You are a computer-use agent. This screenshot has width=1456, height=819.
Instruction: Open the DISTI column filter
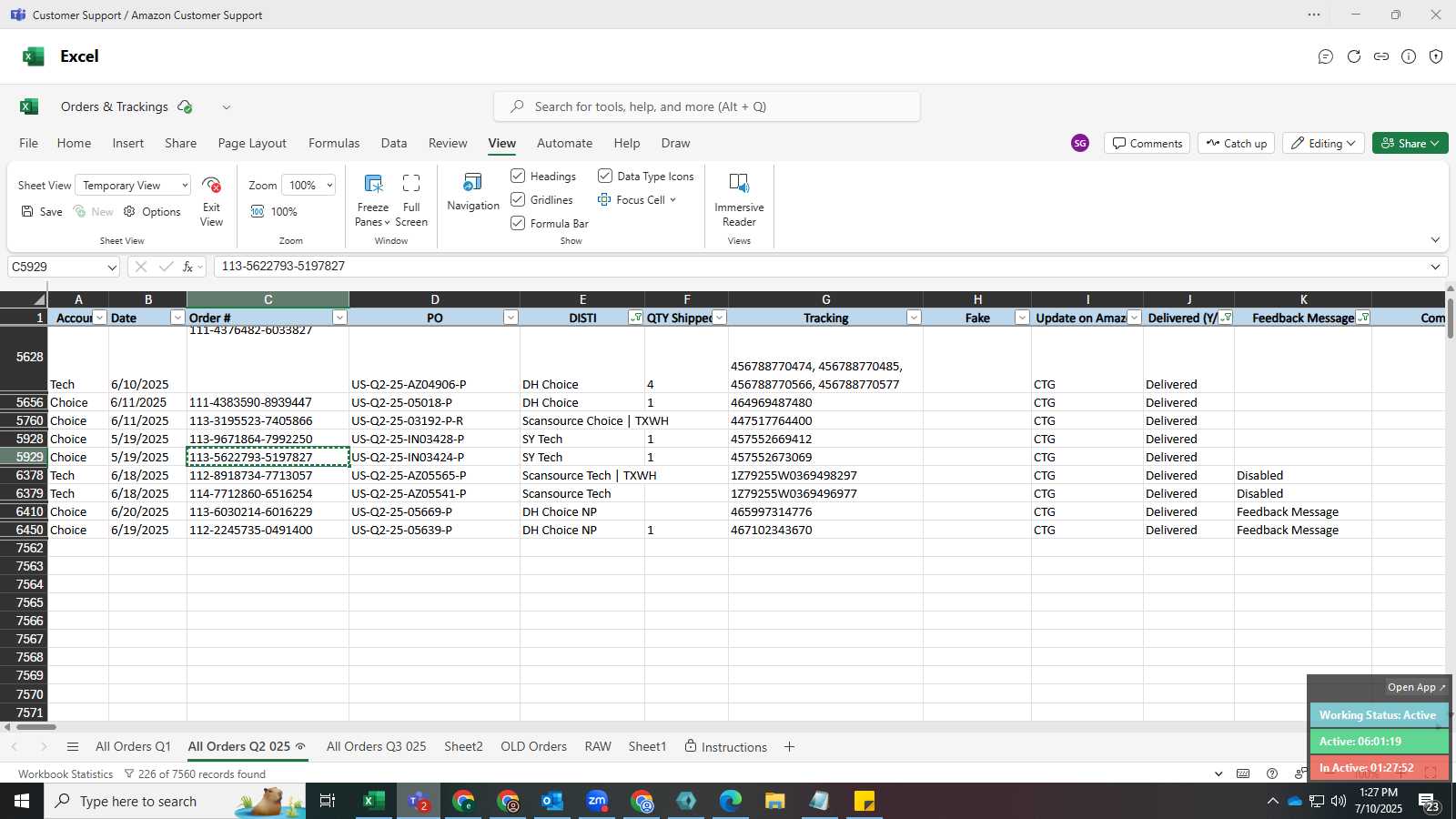(635, 318)
